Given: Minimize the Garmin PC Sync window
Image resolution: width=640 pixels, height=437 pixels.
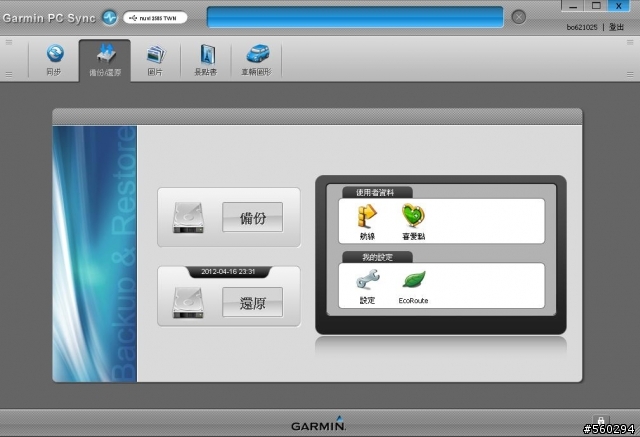Looking at the screenshot, I should (x=573, y=6).
